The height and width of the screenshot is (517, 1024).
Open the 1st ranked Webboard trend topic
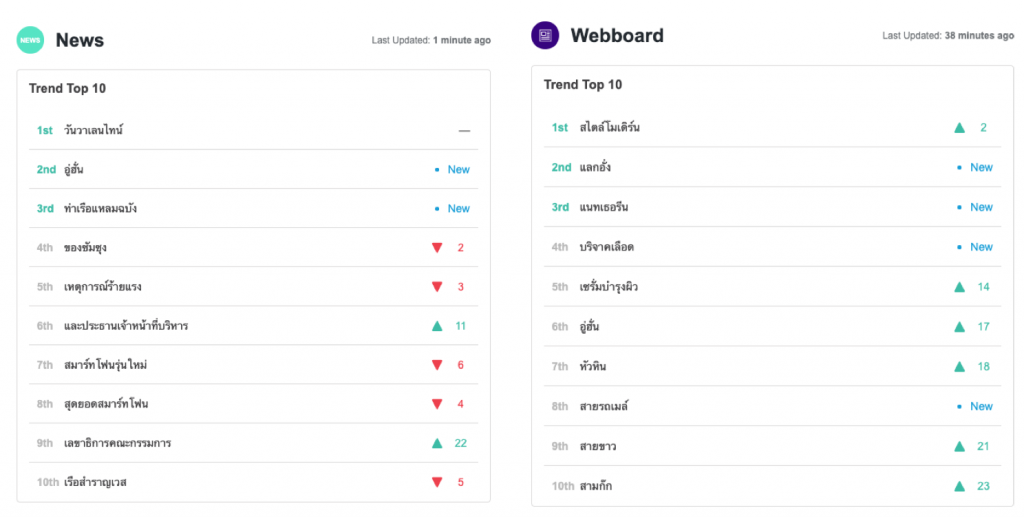(609, 128)
